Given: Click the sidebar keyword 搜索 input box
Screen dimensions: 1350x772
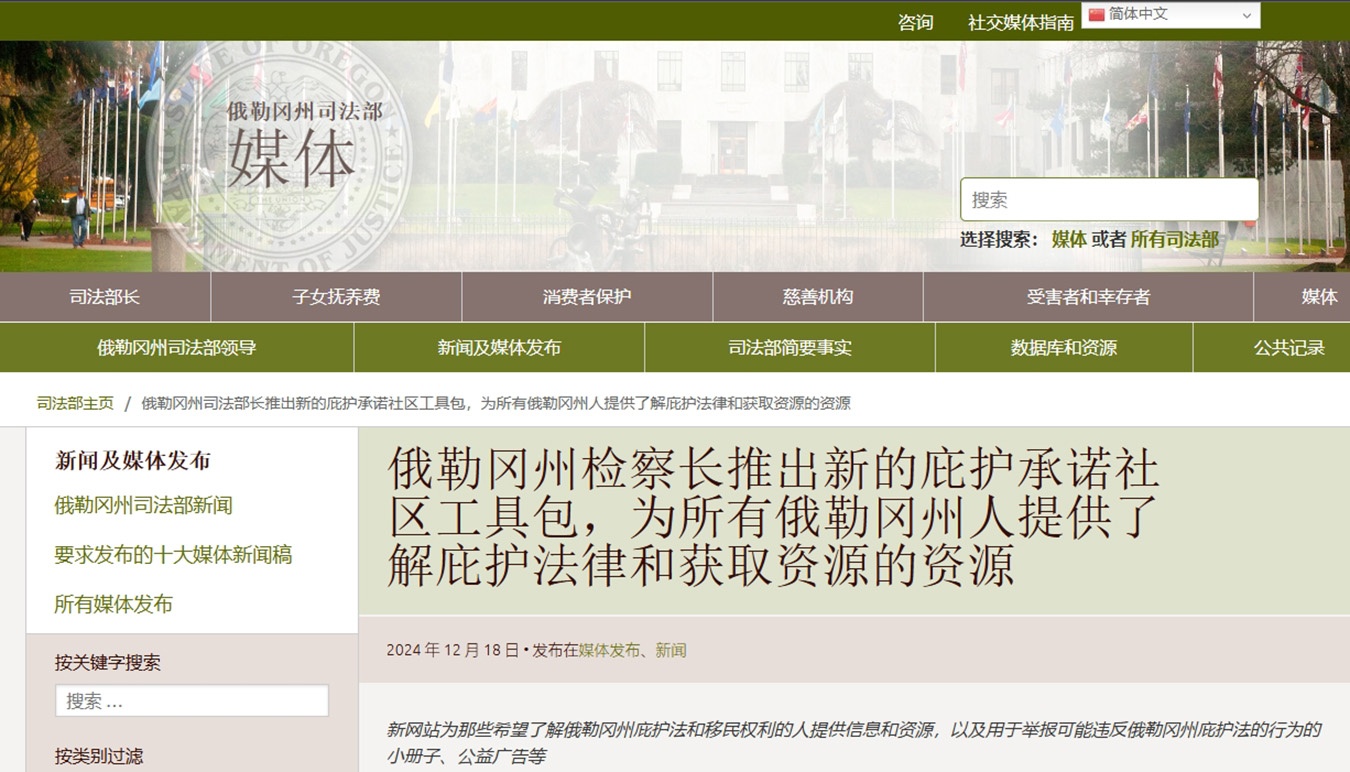Looking at the screenshot, I should click(x=191, y=701).
